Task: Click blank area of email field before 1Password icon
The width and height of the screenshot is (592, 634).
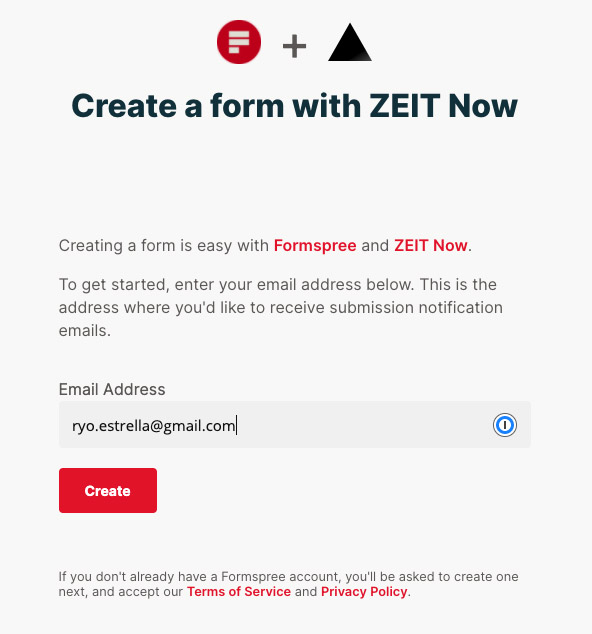Action: tap(364, 425)
